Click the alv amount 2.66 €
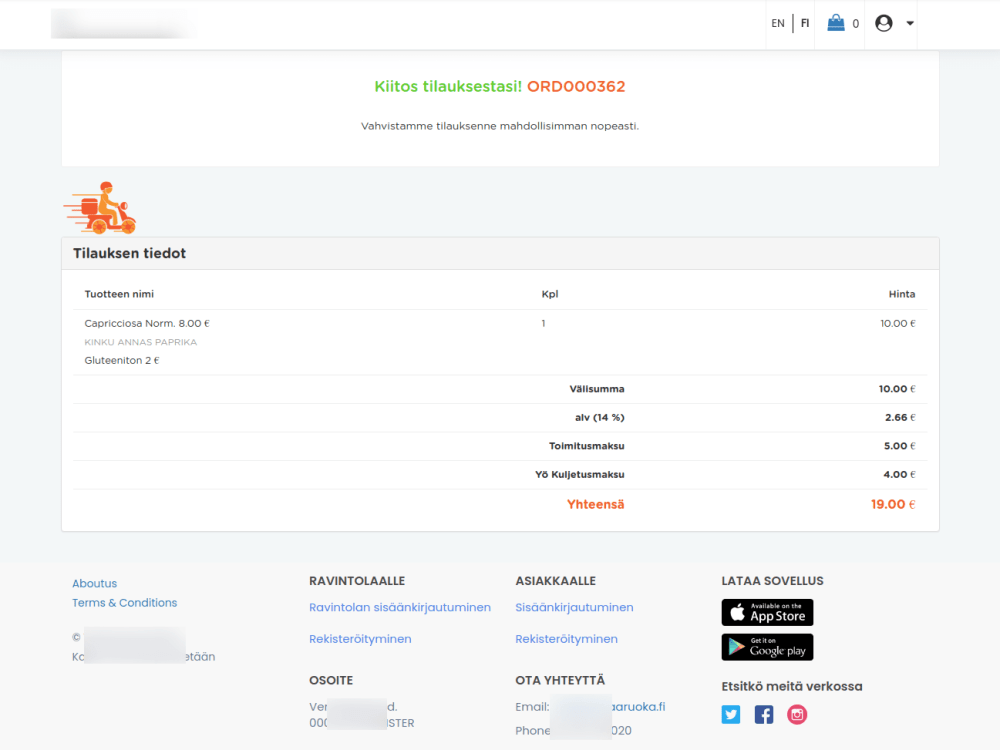 900,418
